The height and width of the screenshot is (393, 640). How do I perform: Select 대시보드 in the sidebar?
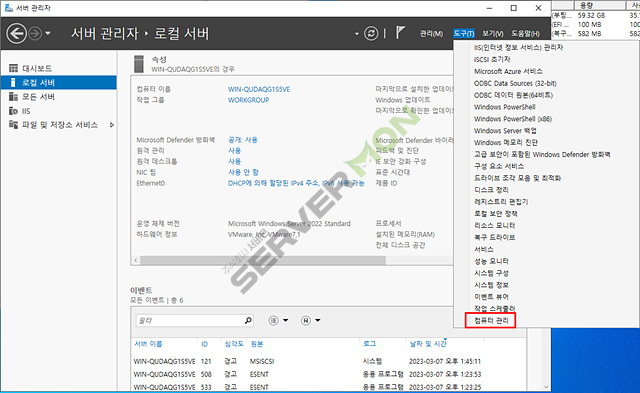pos(59,68)
